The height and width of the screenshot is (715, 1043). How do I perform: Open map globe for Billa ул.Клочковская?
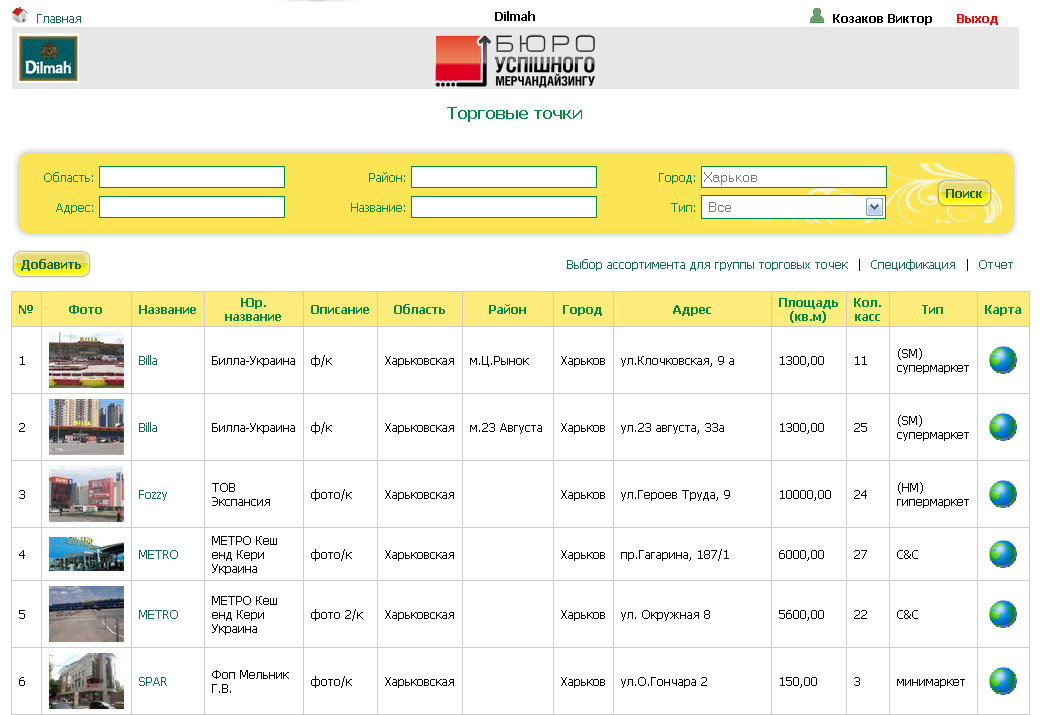pyautogui.click(x=1002, y=360)
